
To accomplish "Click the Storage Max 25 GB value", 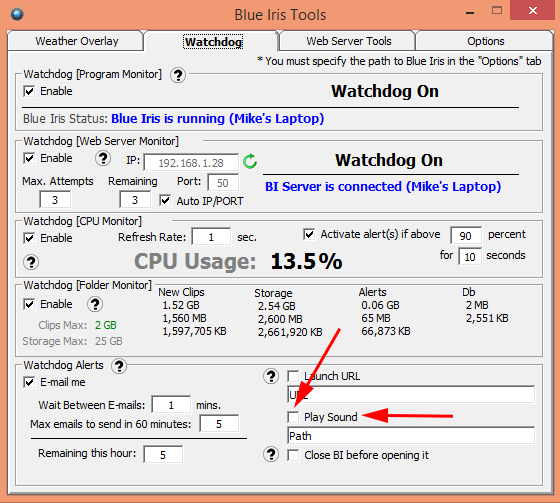I will pos(109,341).
